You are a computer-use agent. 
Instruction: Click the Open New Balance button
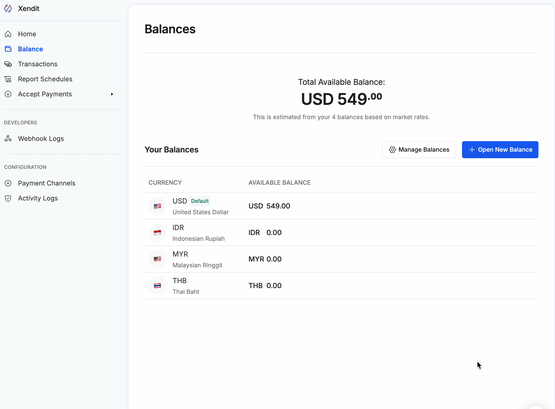pos(500,150)
